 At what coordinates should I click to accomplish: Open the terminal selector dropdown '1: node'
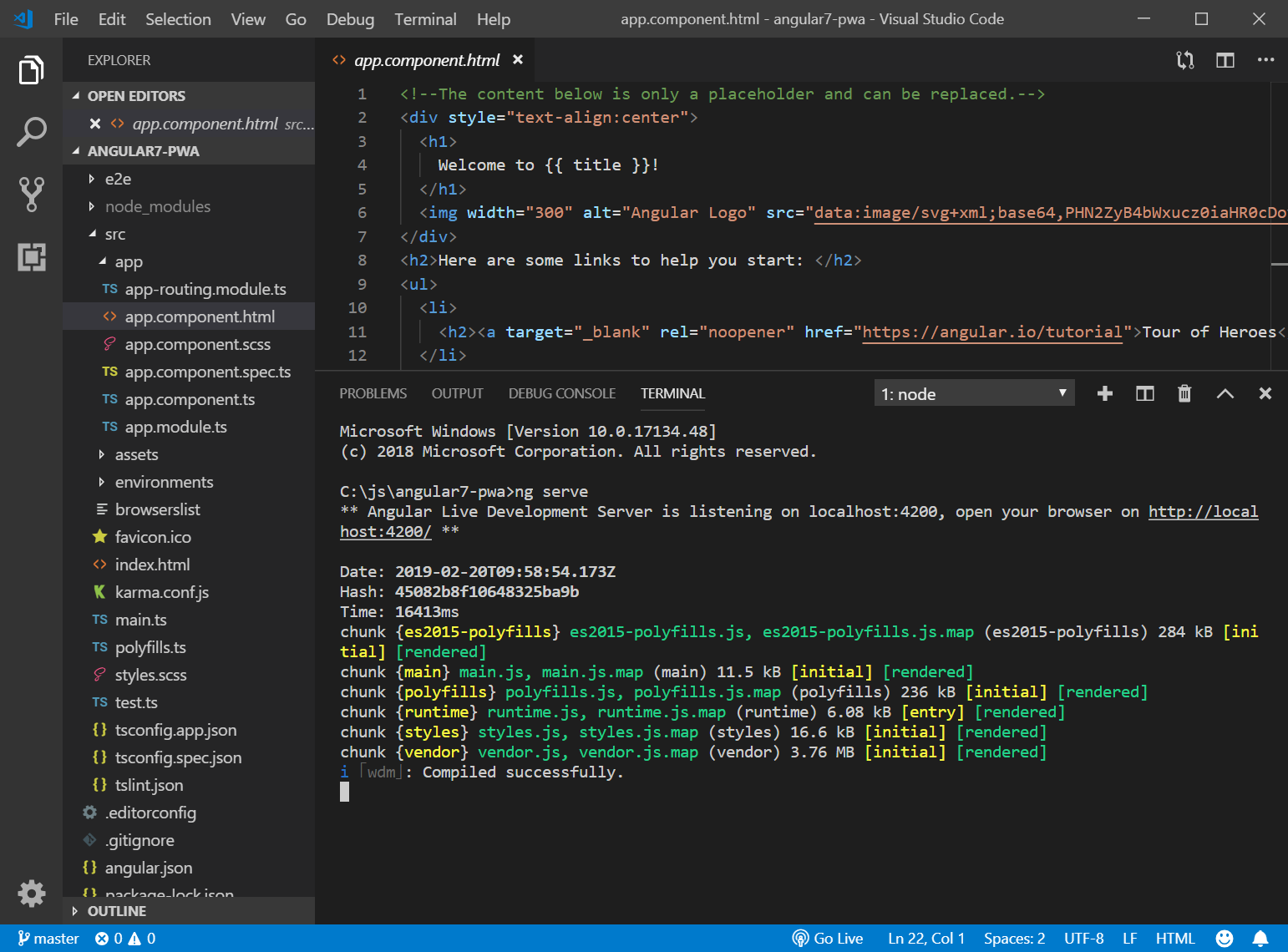[973, 393]
